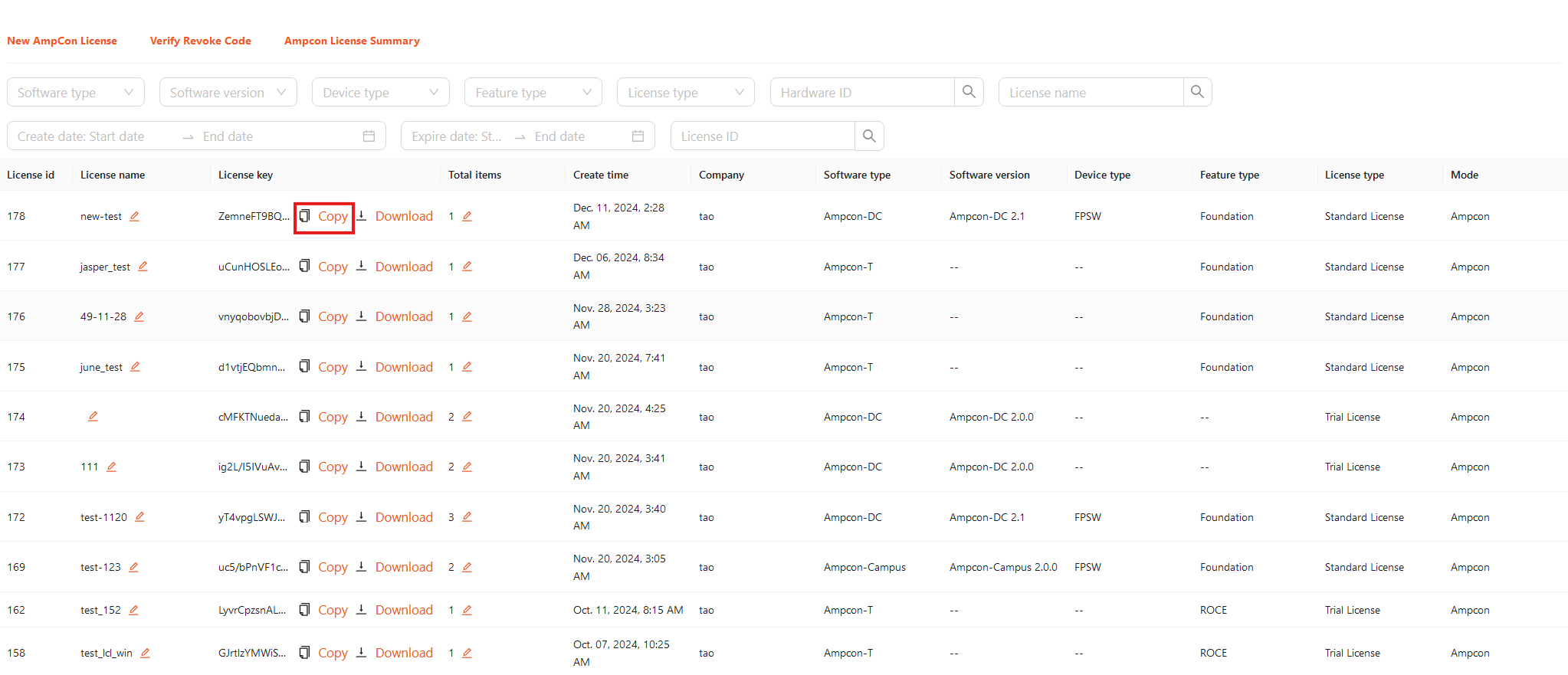Expand the Software type dropdown
This screenshot has width=1568, height=675.
pos(75,92)
